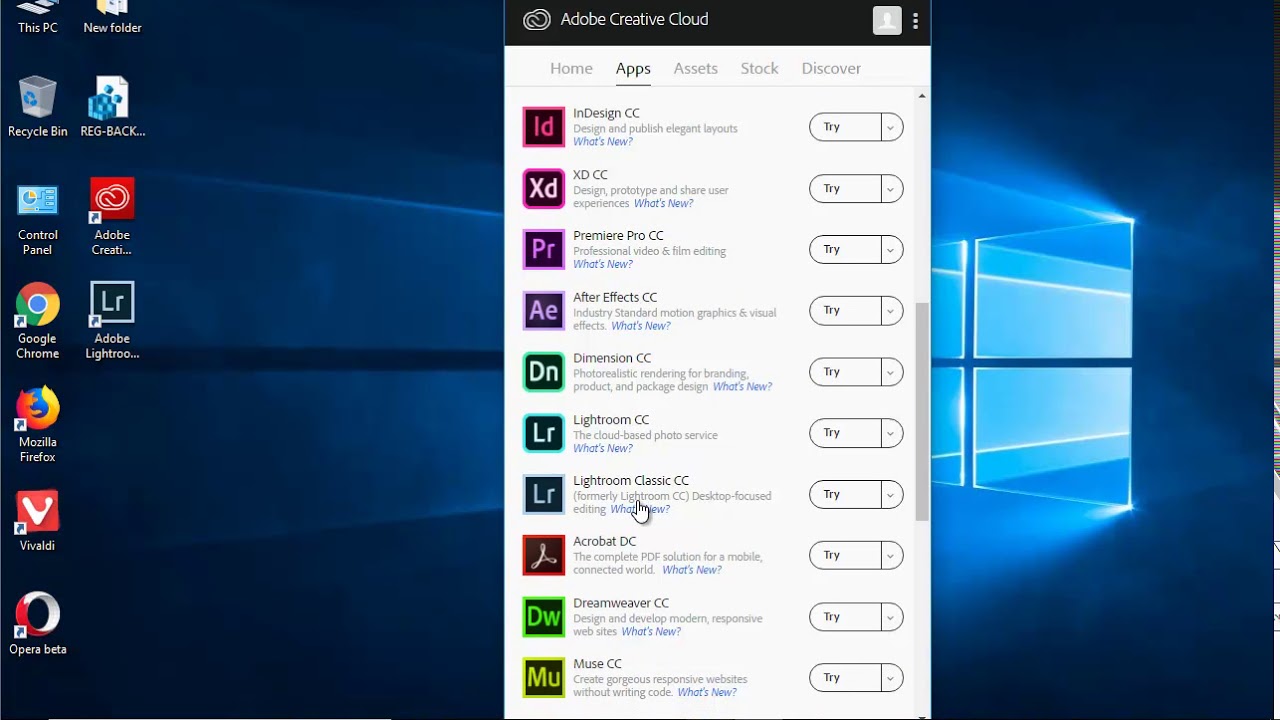This screenshot has height=720, width=1280.
Task: Click Try button for Lightroom Classic CC
Action: click(845, 494)
